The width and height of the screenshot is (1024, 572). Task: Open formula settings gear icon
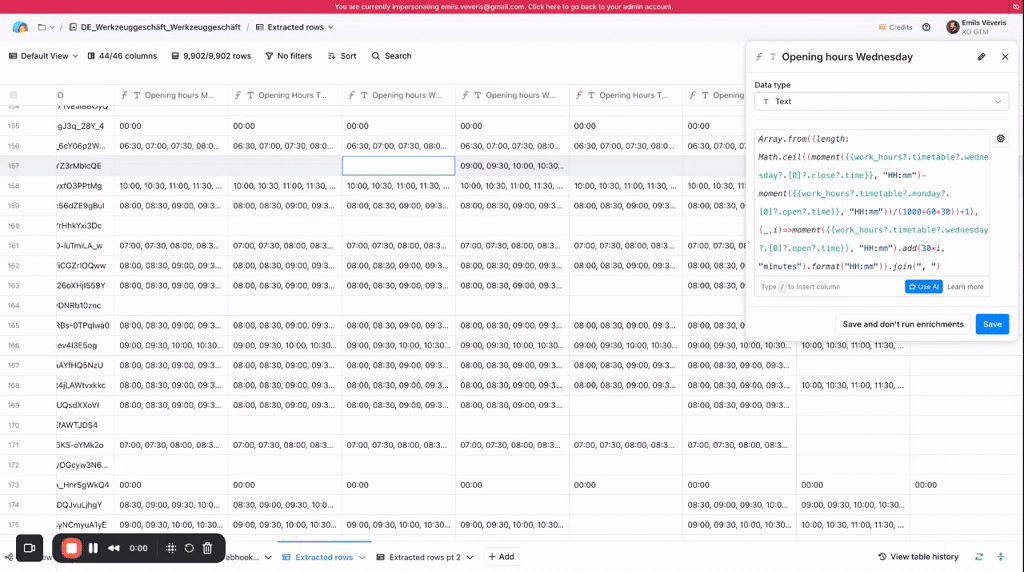[x=1001, y=139]
